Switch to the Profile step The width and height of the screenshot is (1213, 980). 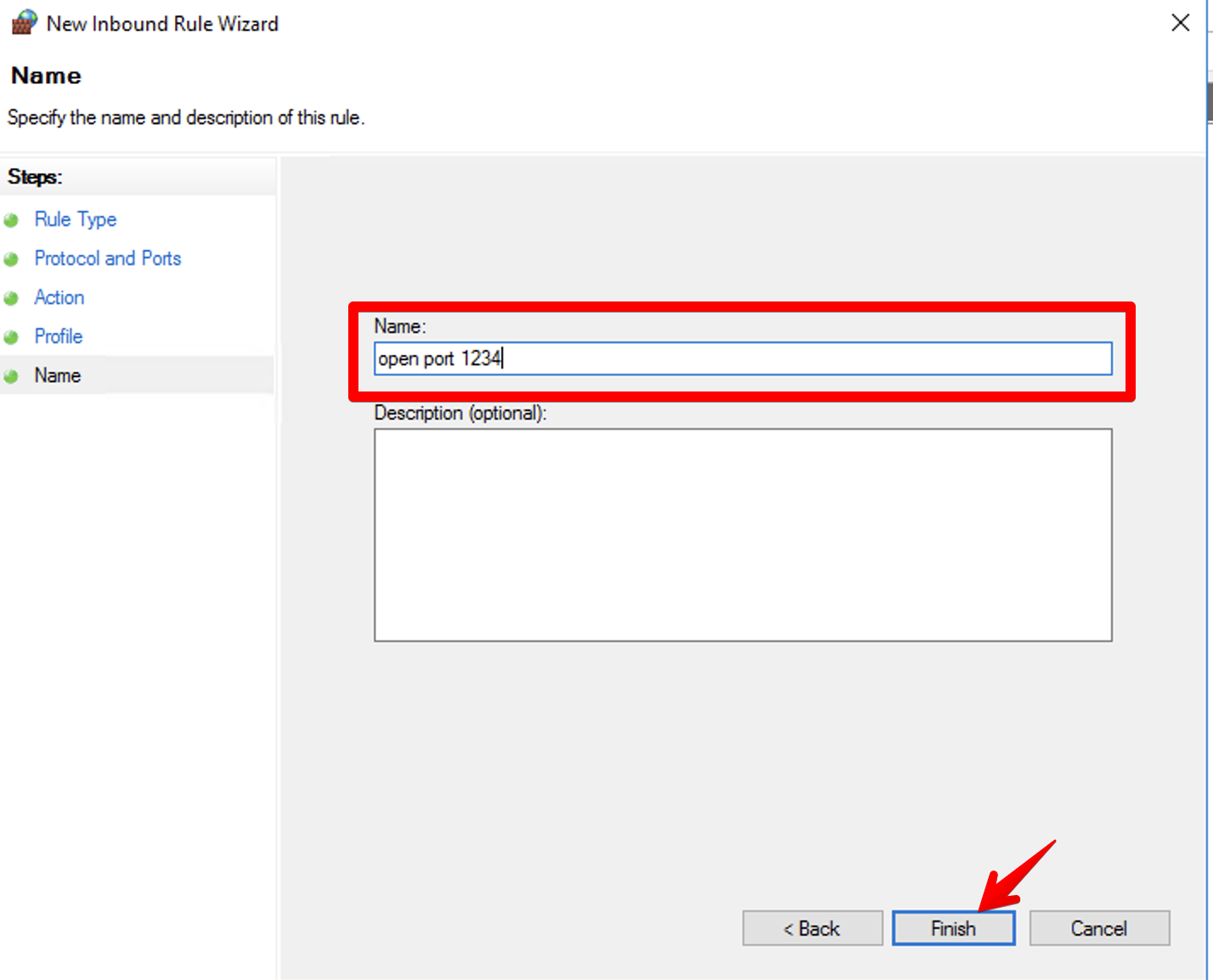tap(59, 336)
